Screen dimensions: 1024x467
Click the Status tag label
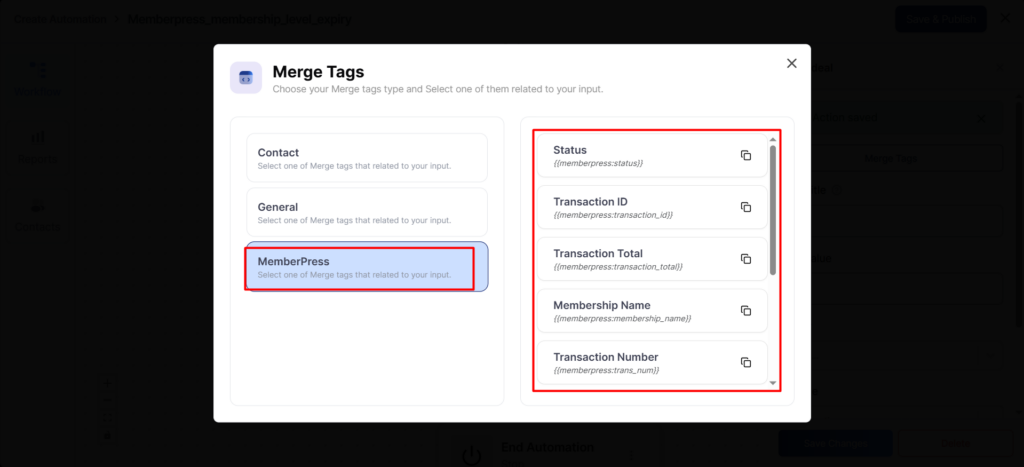click(x=570, y=150)
